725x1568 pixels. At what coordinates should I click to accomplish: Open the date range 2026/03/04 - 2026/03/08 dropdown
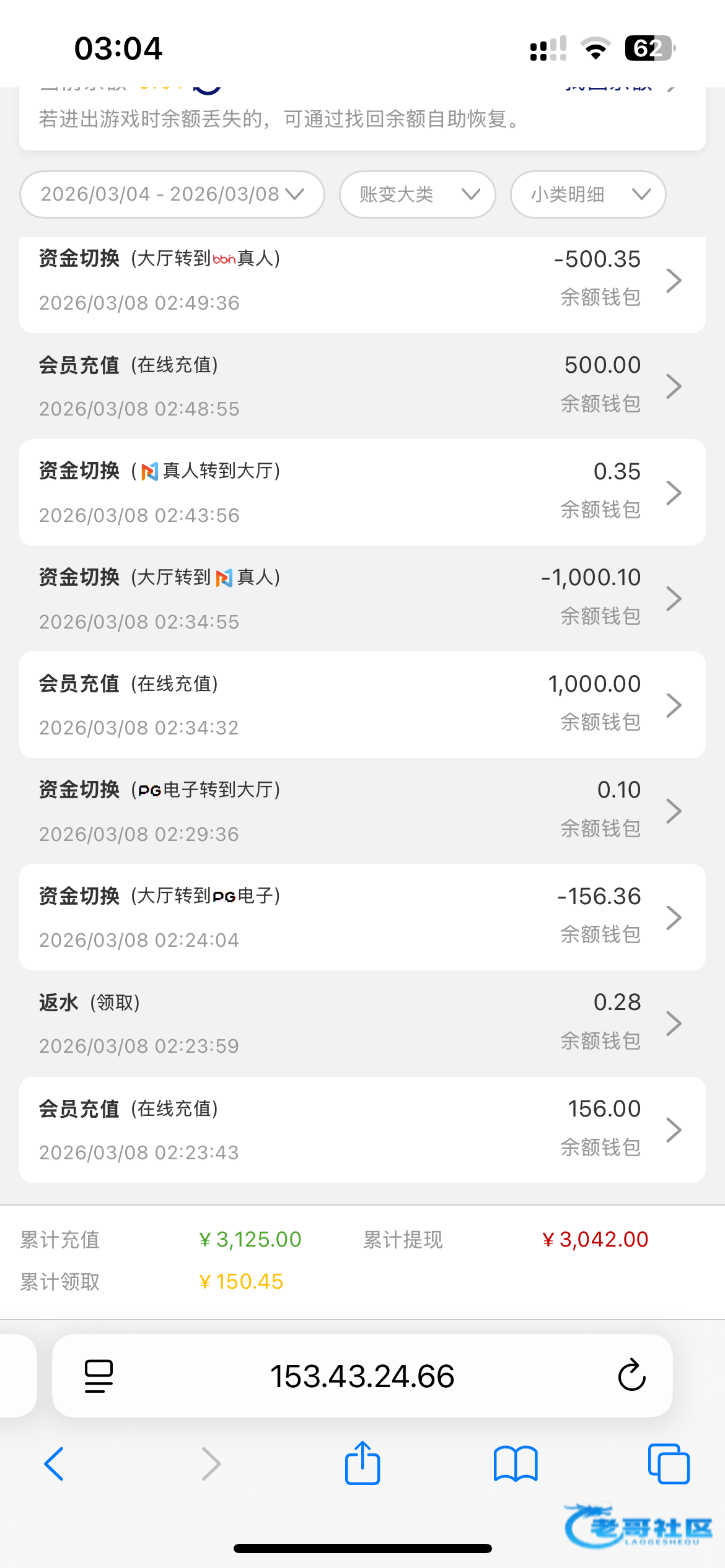[x=172, y=194]
